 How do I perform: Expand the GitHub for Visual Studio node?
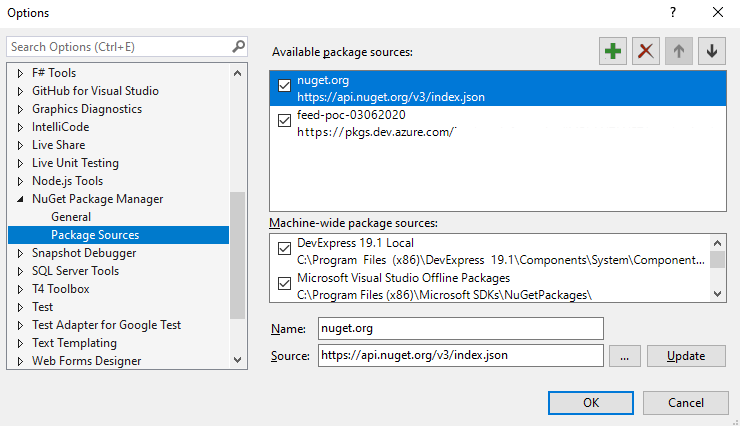point(20,91)
